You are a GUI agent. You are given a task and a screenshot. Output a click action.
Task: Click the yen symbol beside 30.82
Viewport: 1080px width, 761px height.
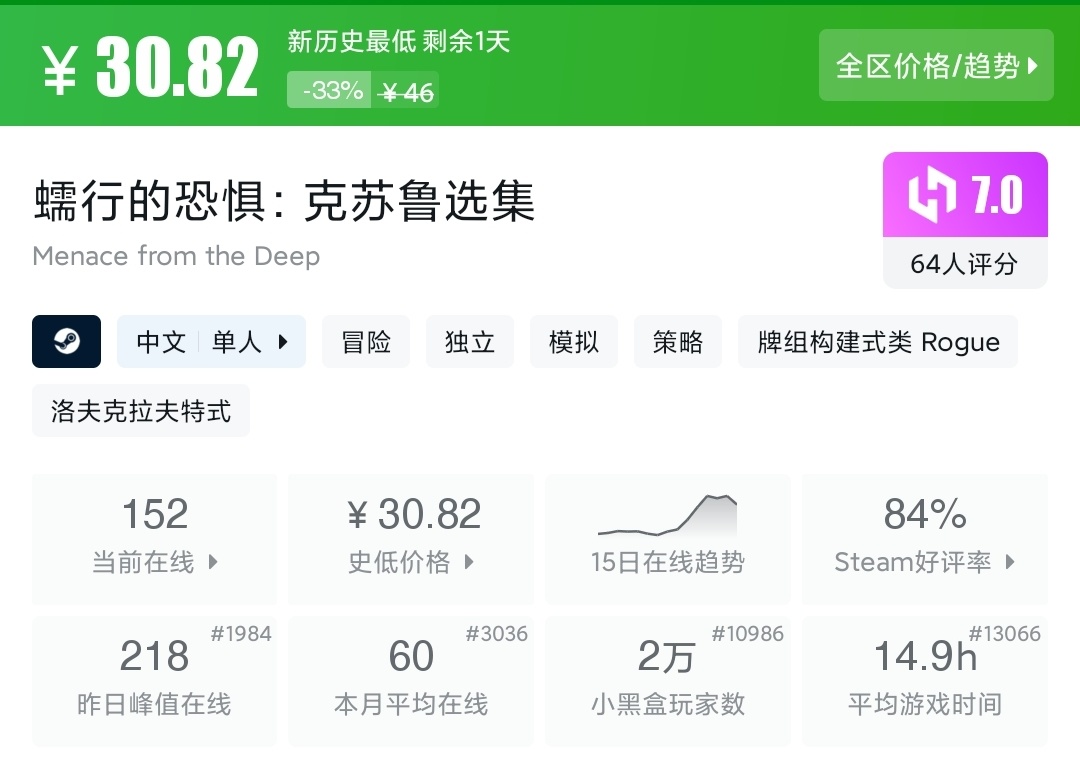tap(59, 71)
